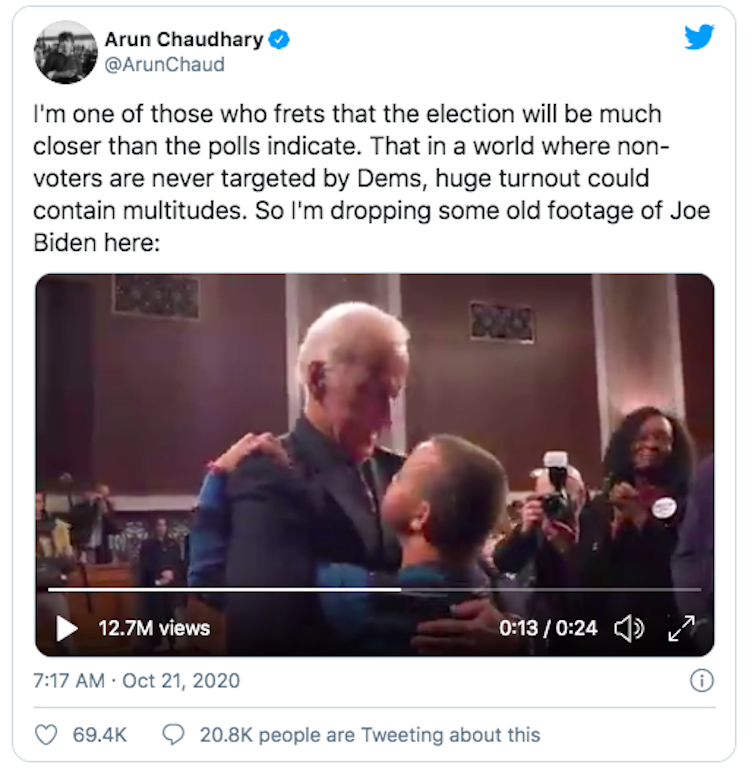
Task: Open the @ArunChaud handle link
Action: [x=164, y=65]
